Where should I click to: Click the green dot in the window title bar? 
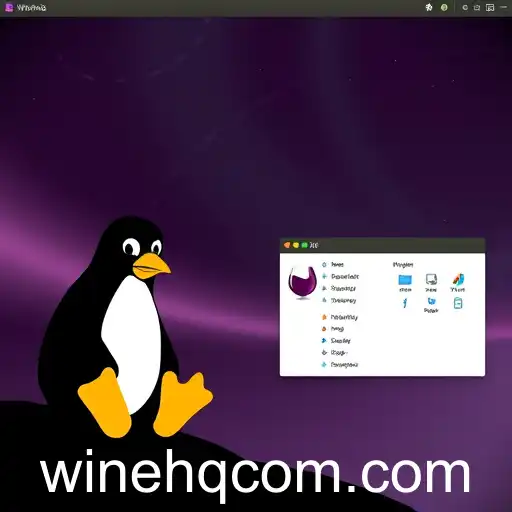coord(304,245)
